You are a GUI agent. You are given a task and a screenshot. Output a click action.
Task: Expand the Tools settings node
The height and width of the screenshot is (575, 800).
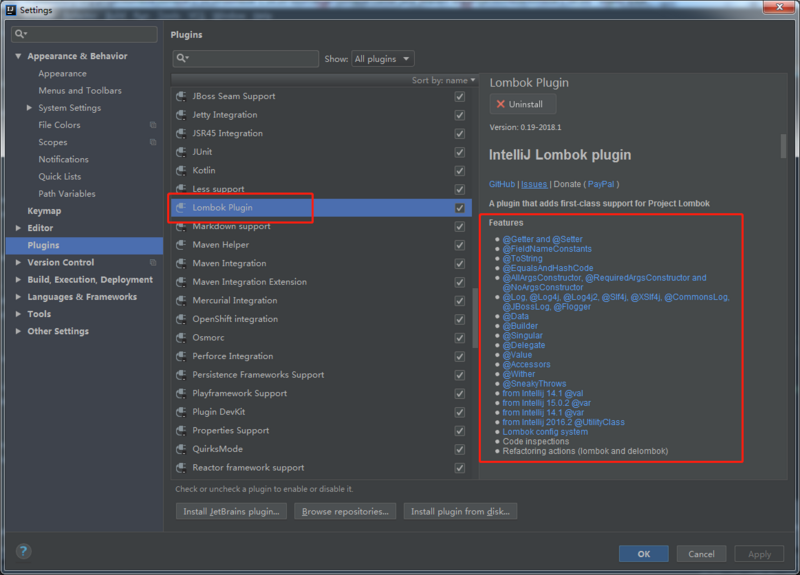18,314
